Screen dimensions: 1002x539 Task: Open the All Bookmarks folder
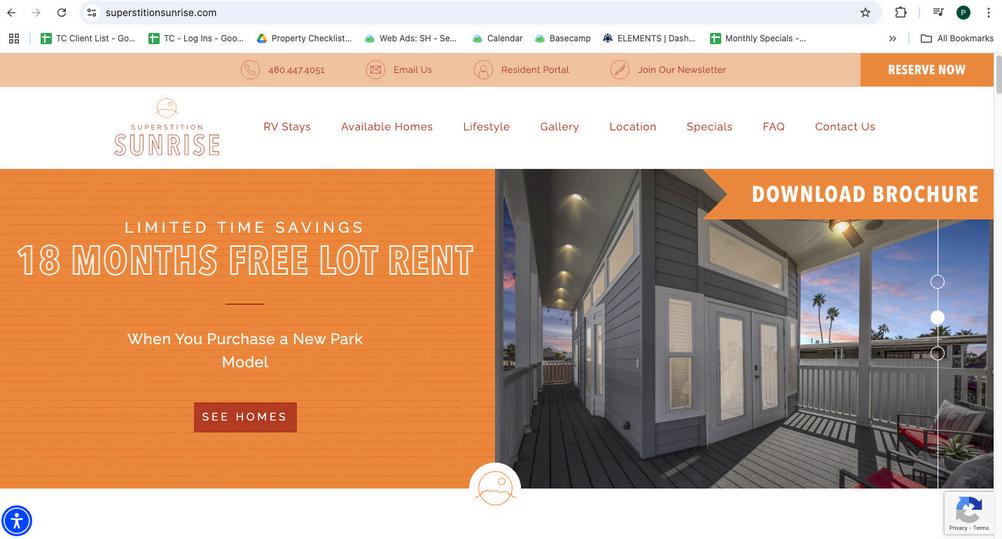957,38
